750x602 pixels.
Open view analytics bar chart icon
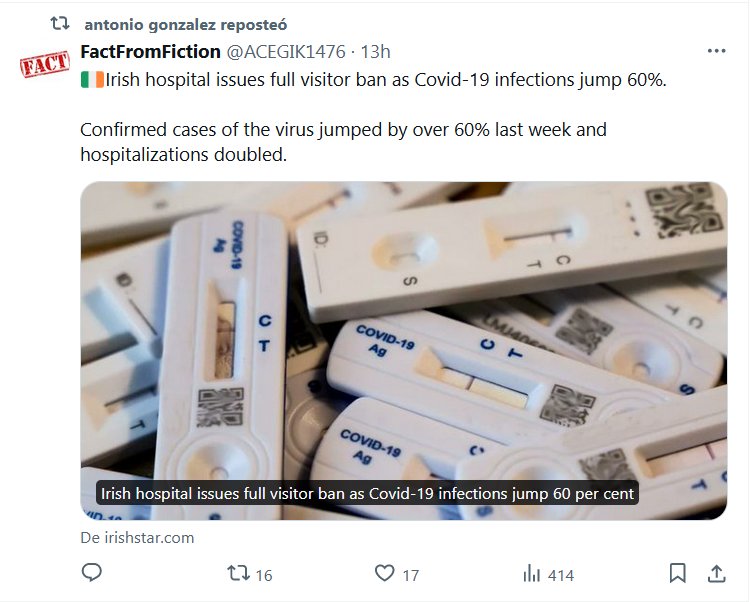coord(531,574)
